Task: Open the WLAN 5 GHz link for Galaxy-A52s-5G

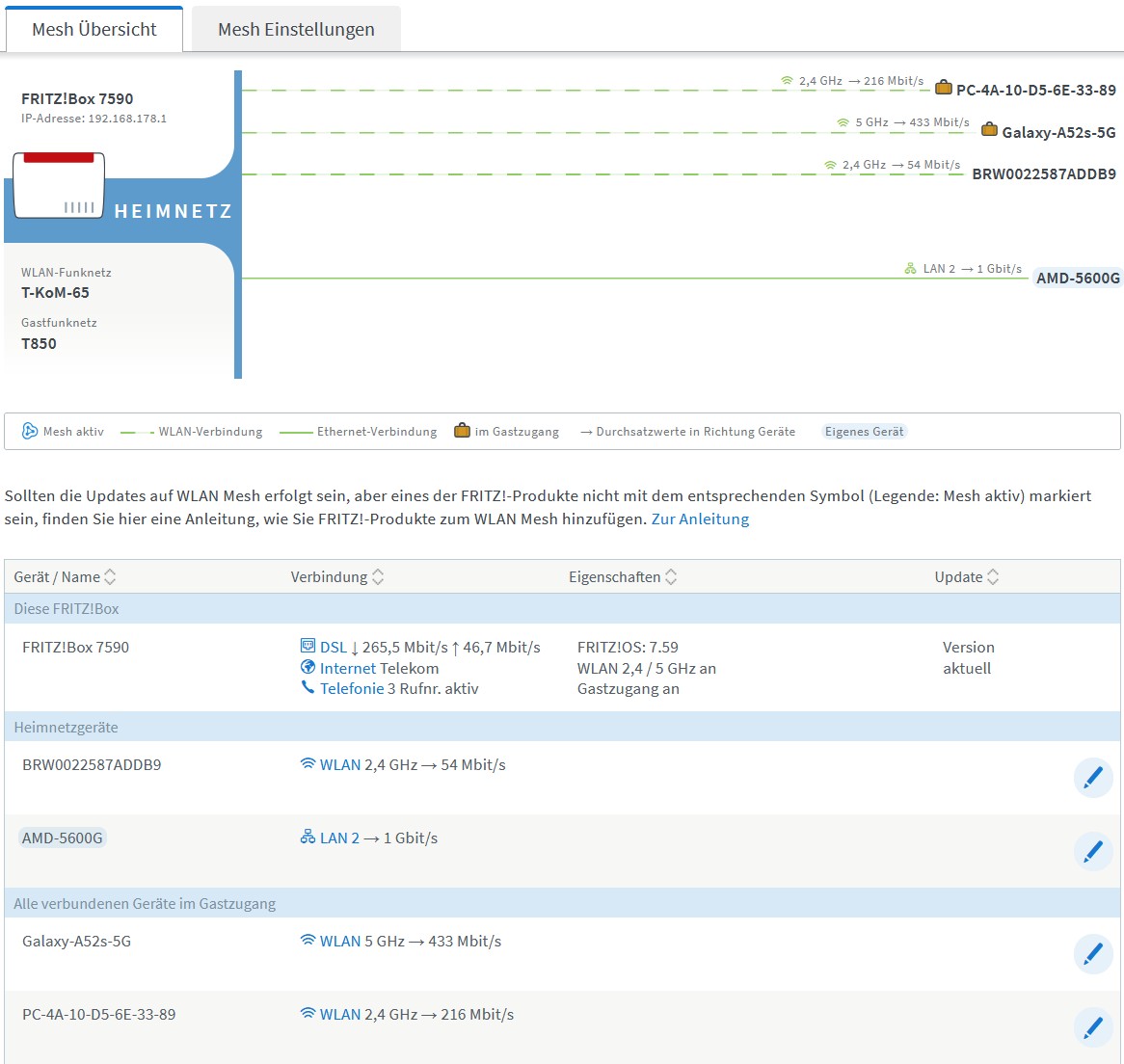Action: click(x=339, y=941)
